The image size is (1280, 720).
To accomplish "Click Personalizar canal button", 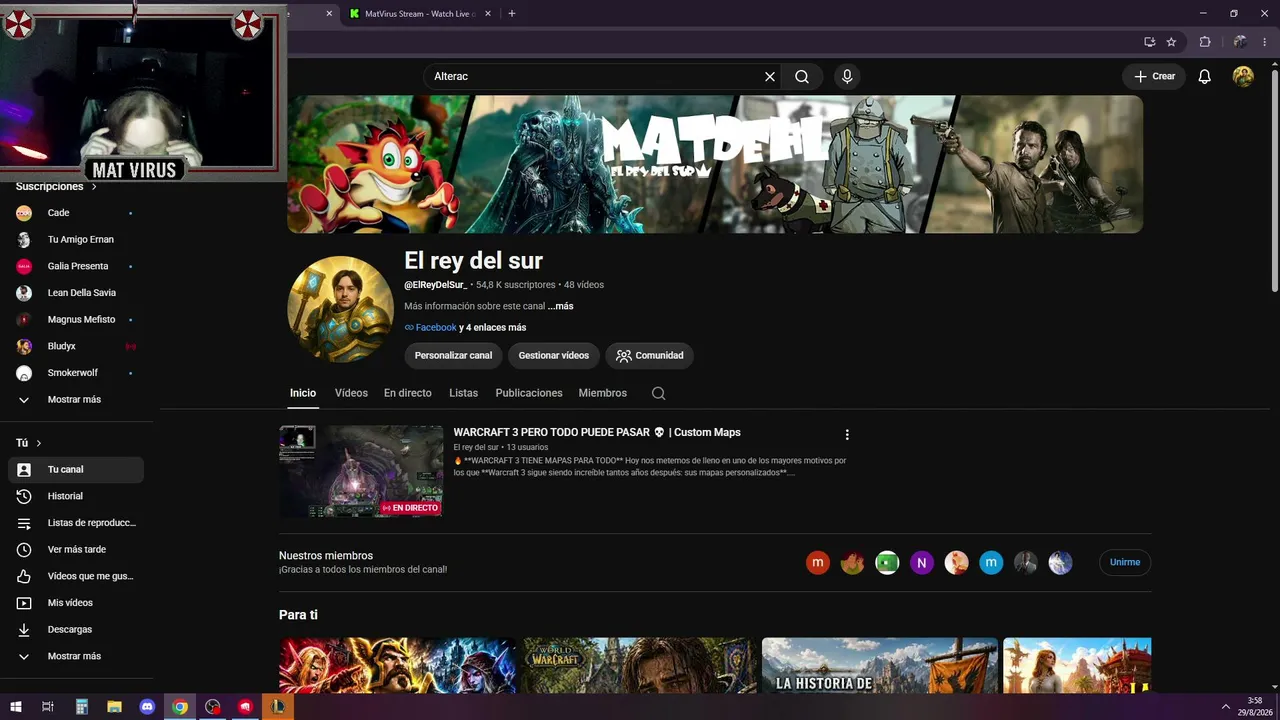I will coord(453,355).
